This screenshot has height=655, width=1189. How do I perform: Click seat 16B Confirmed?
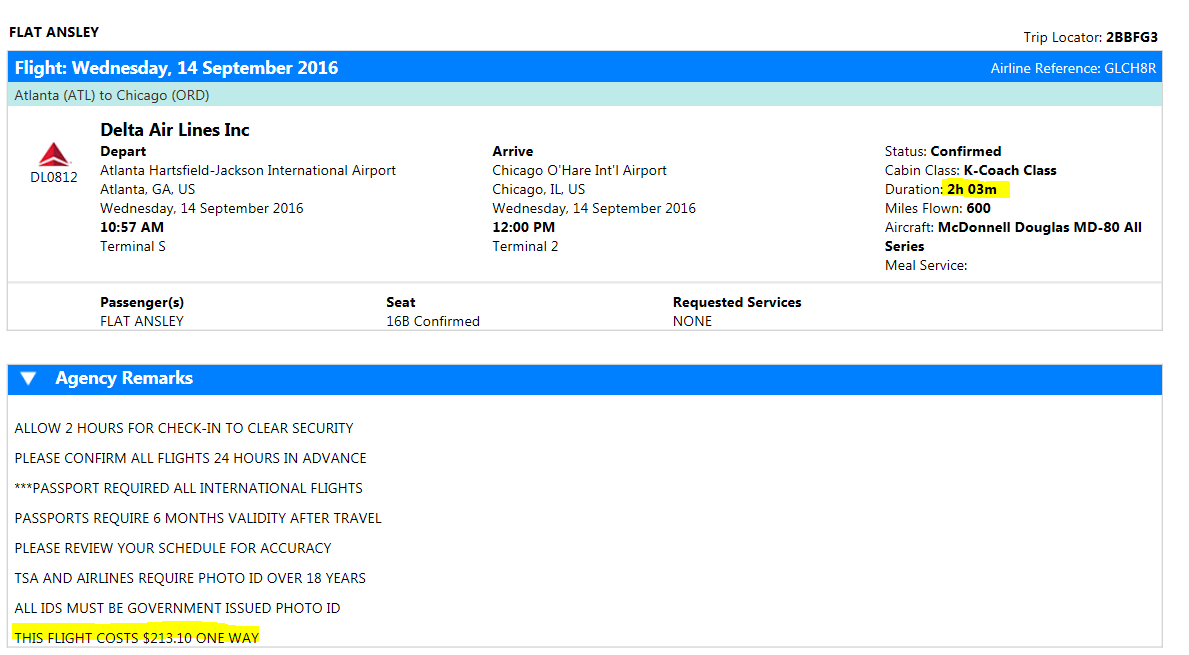432,322
